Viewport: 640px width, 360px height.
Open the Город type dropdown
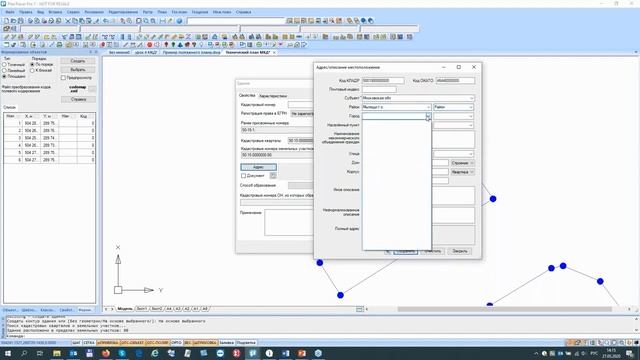pos(471,116)
